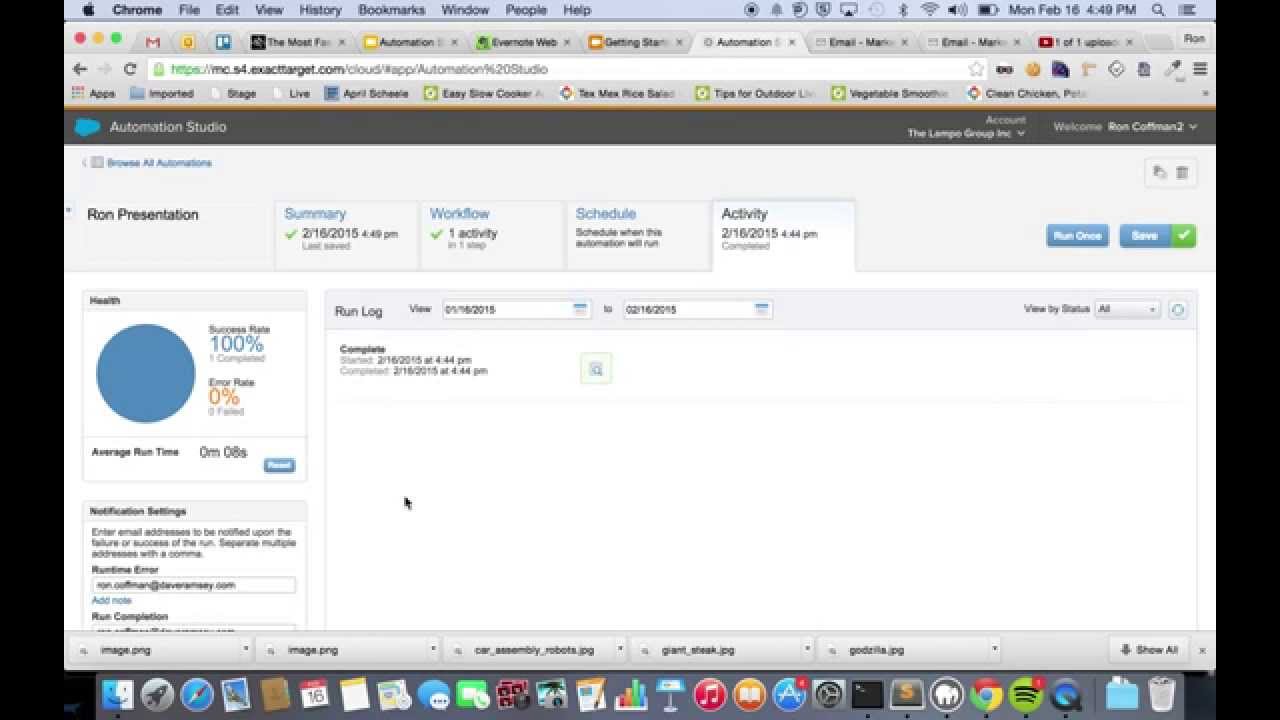Open Launchpad rocket from the Dock

(x=157, y=694)
